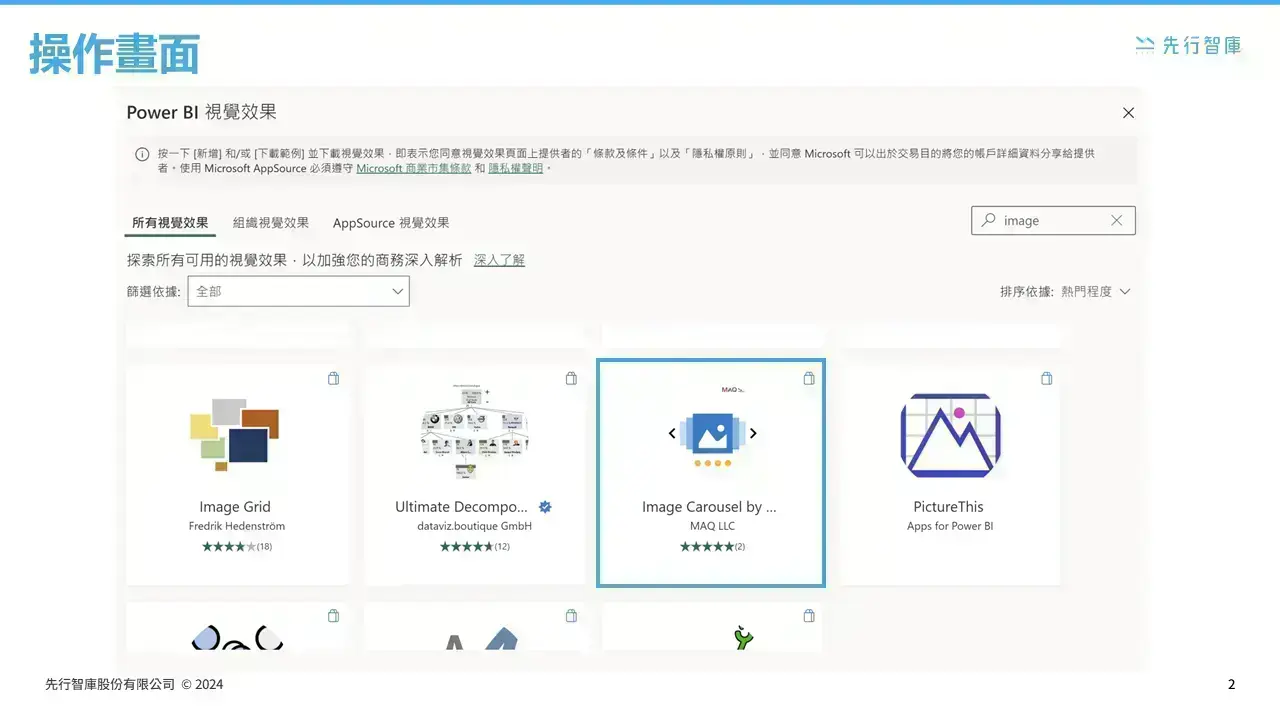Click the Image Carousel by ... title
Screen dimensions: 1280x720
709,507
